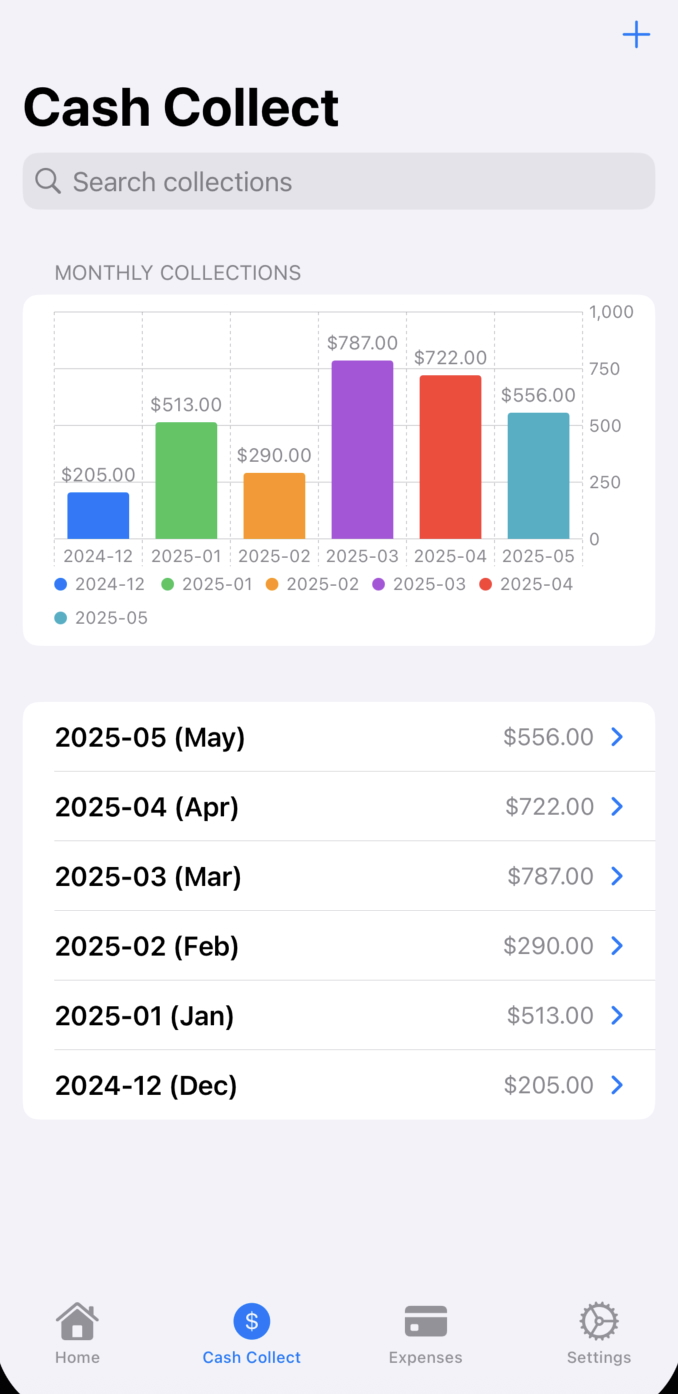Select the green 2025-01 chart bar
The width and height of the screenshot is (678, 1394).
coord(186,481)
